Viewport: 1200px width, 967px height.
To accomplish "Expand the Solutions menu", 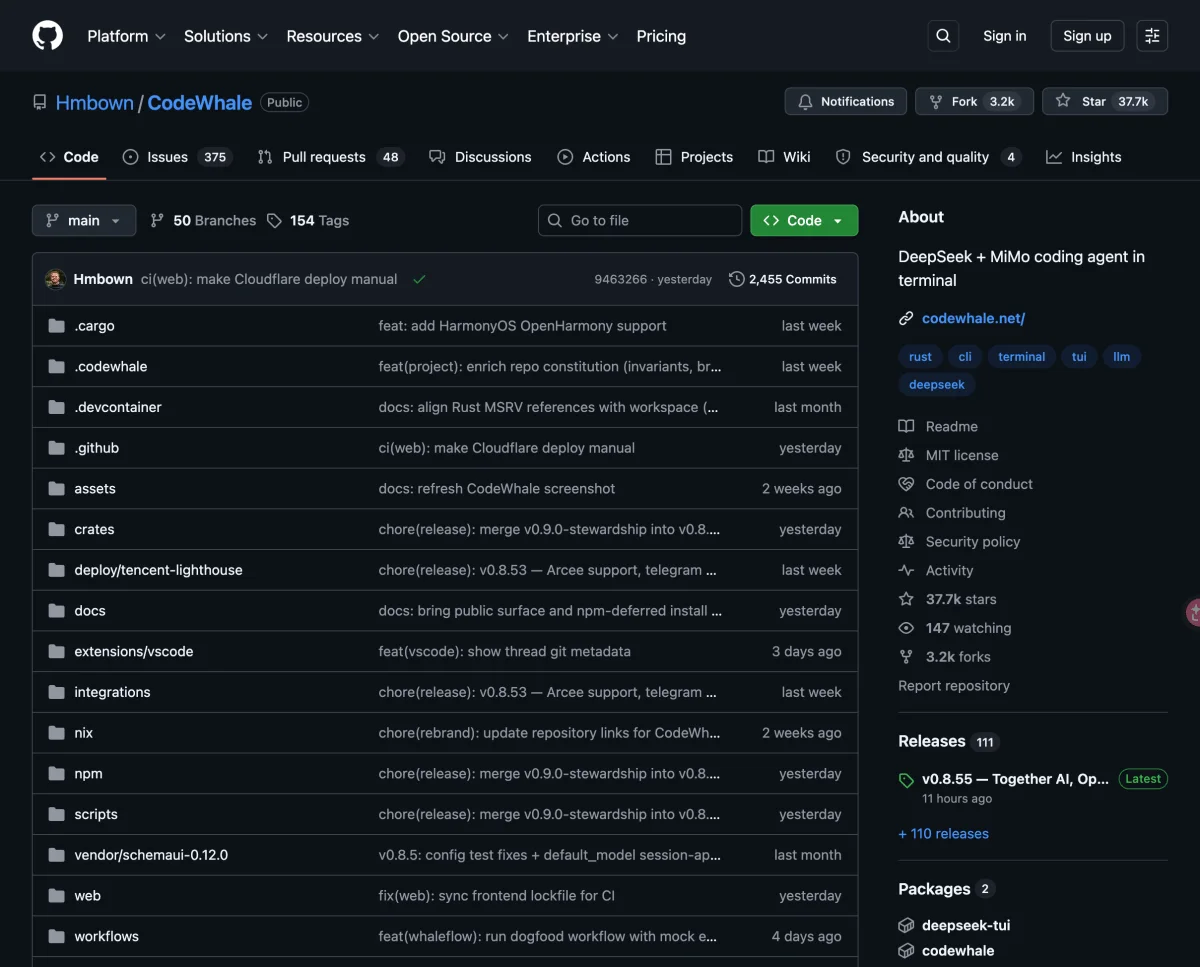I will click(226, 36).
